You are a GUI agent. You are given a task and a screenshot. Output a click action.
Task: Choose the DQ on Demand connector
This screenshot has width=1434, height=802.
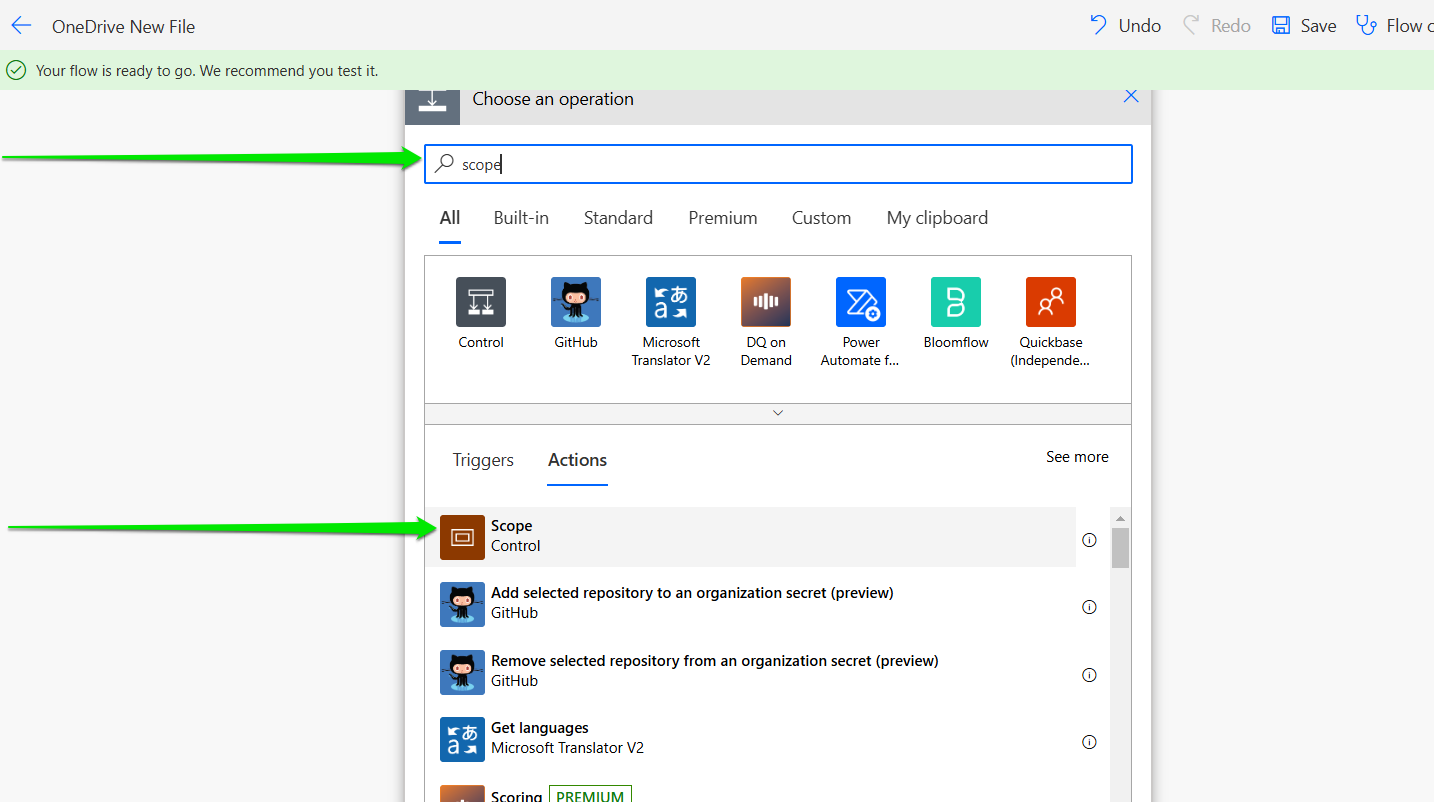[x=766, y=302]
